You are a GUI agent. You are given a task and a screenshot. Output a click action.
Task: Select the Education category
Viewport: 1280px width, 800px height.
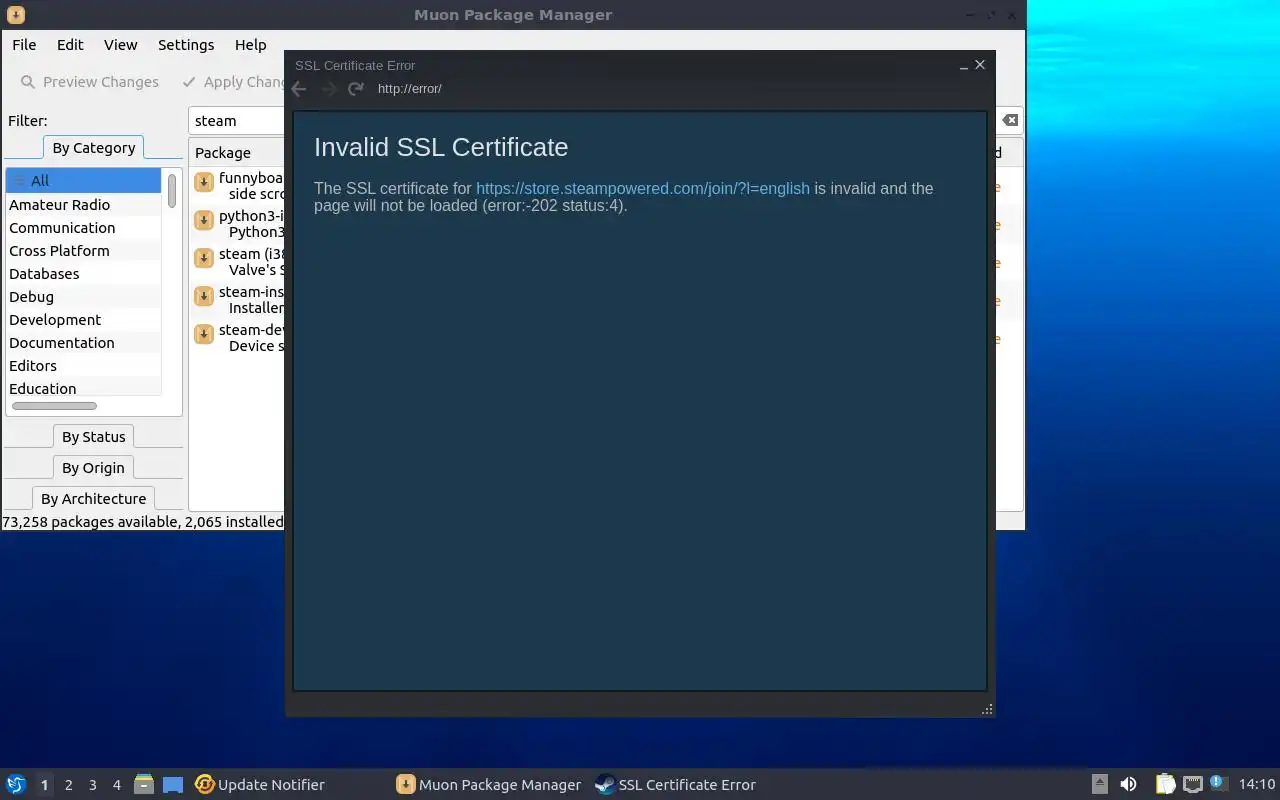pos(83,388)
